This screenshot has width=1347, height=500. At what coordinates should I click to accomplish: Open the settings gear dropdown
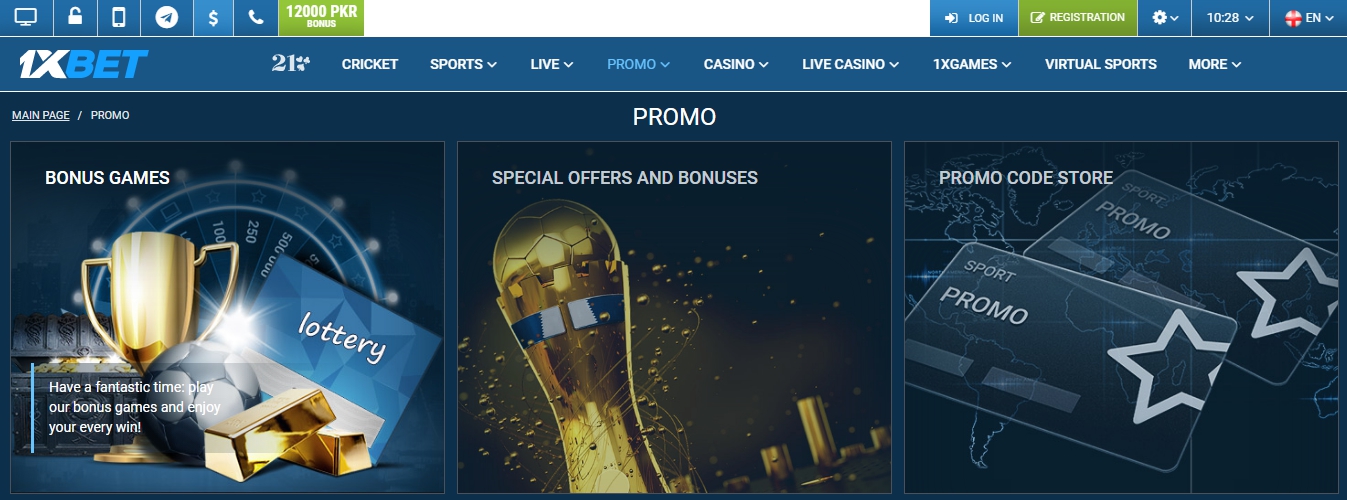click(x=1165, y=17)
